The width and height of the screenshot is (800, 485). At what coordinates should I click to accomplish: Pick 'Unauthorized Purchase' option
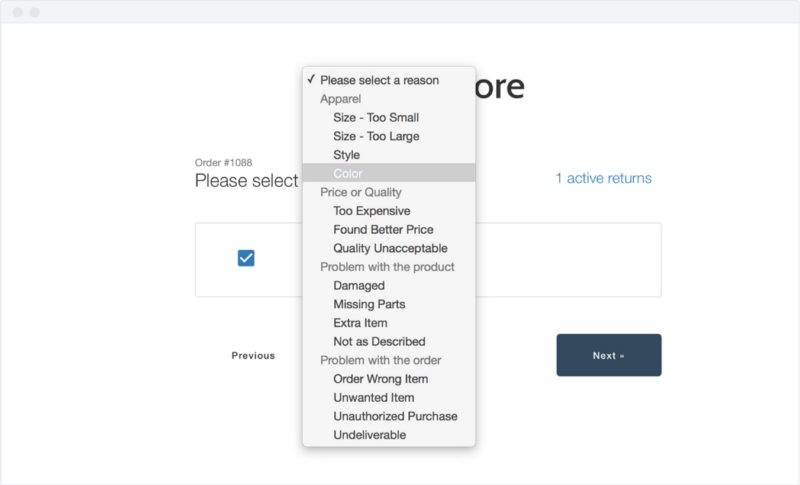[x=395, y=416]
